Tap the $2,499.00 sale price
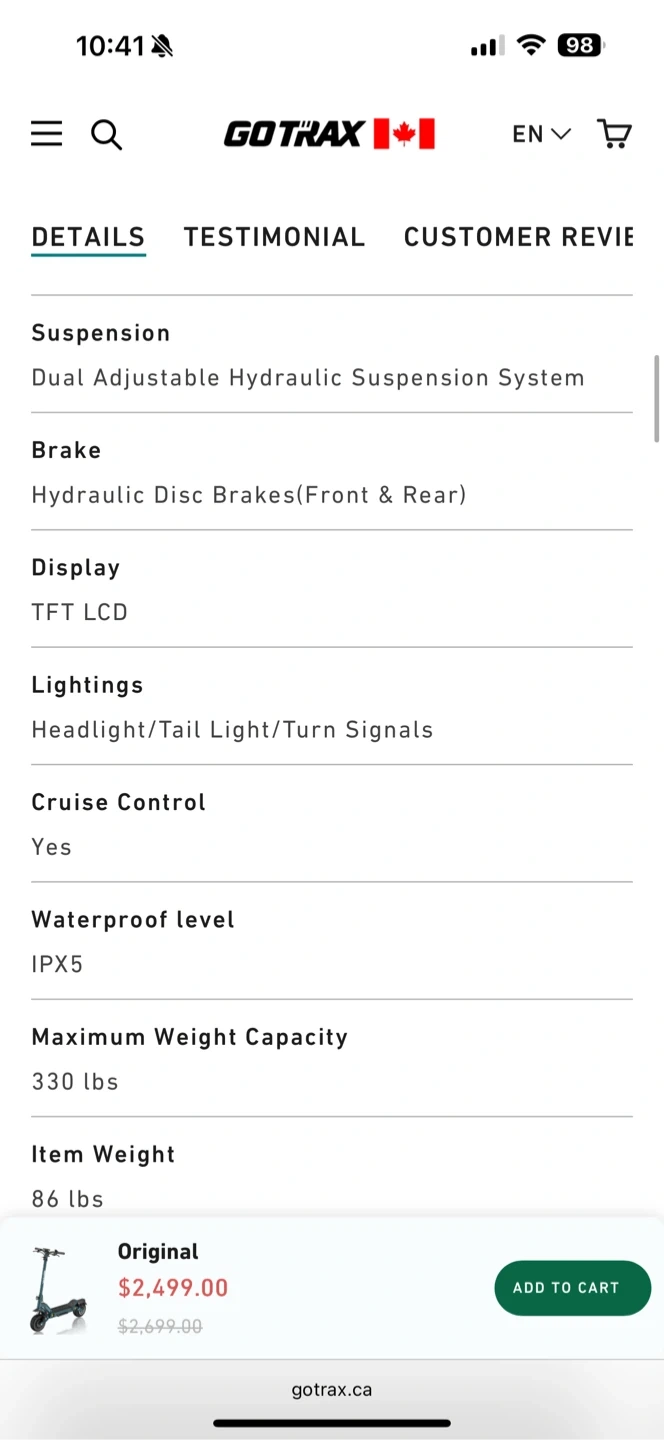664x1440 pixels. (x=173, y=1288)
